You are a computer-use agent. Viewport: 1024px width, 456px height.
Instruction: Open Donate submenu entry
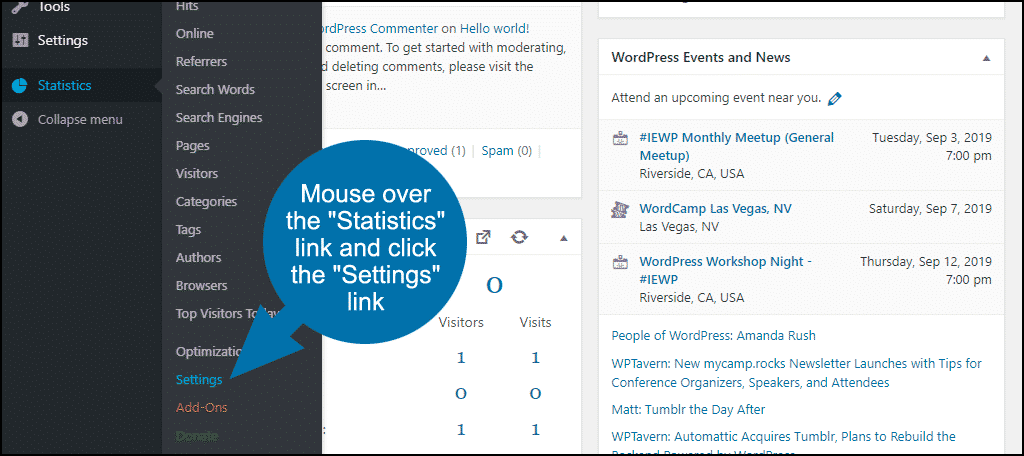(197, 435)
